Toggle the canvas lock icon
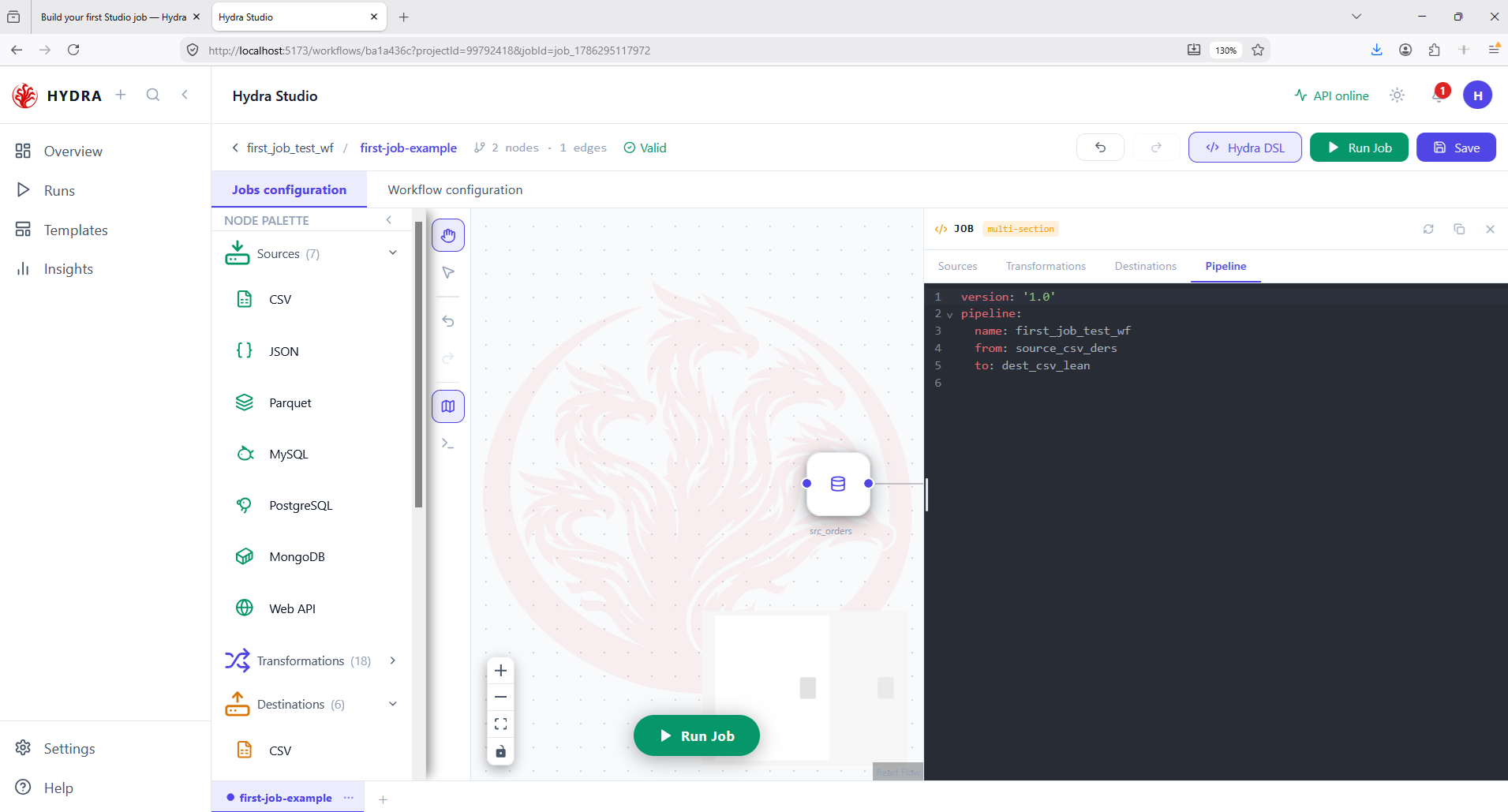The height and width of the screenshot is (812, 1508). pos(500,751)
